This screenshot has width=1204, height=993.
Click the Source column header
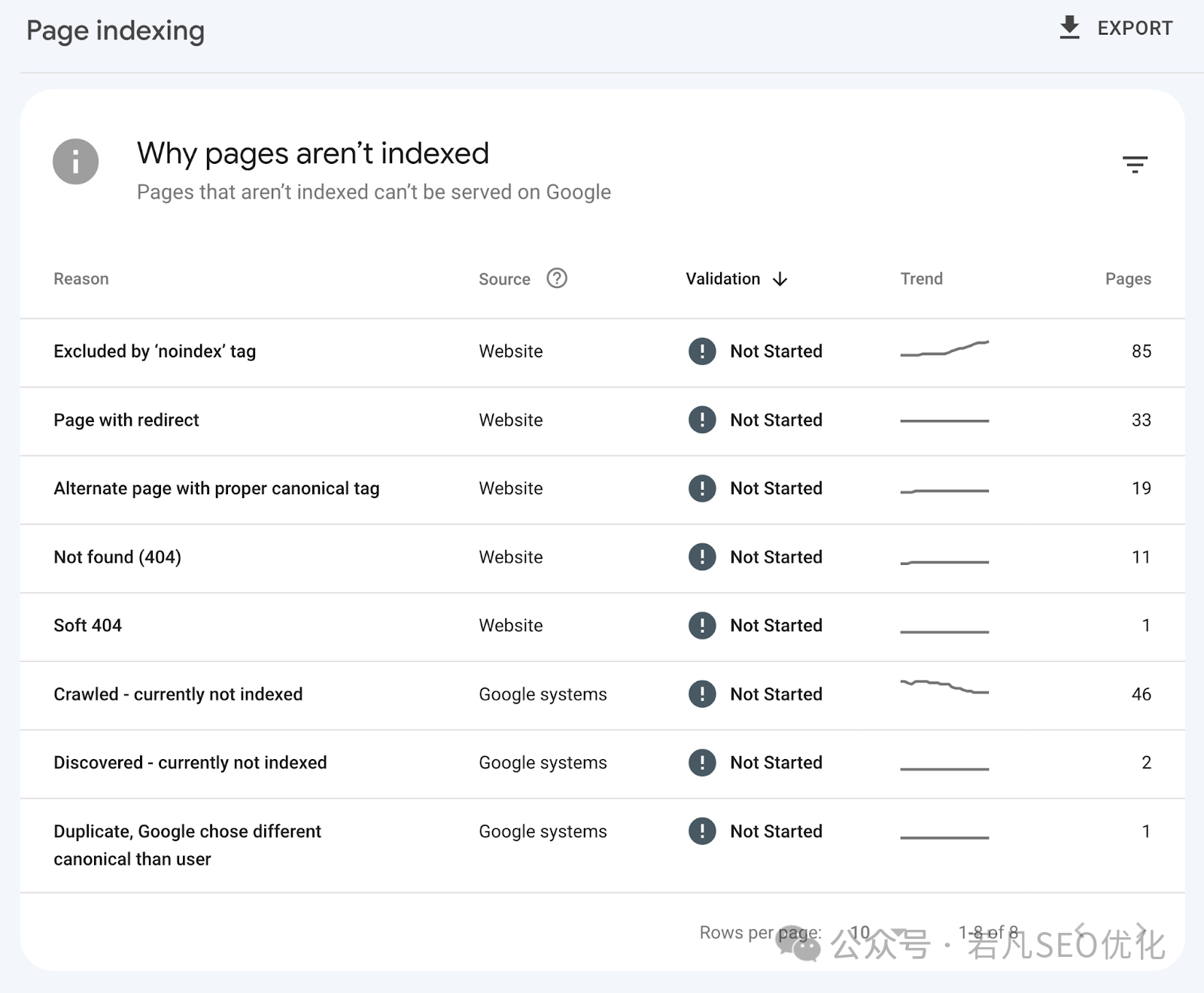504,279
